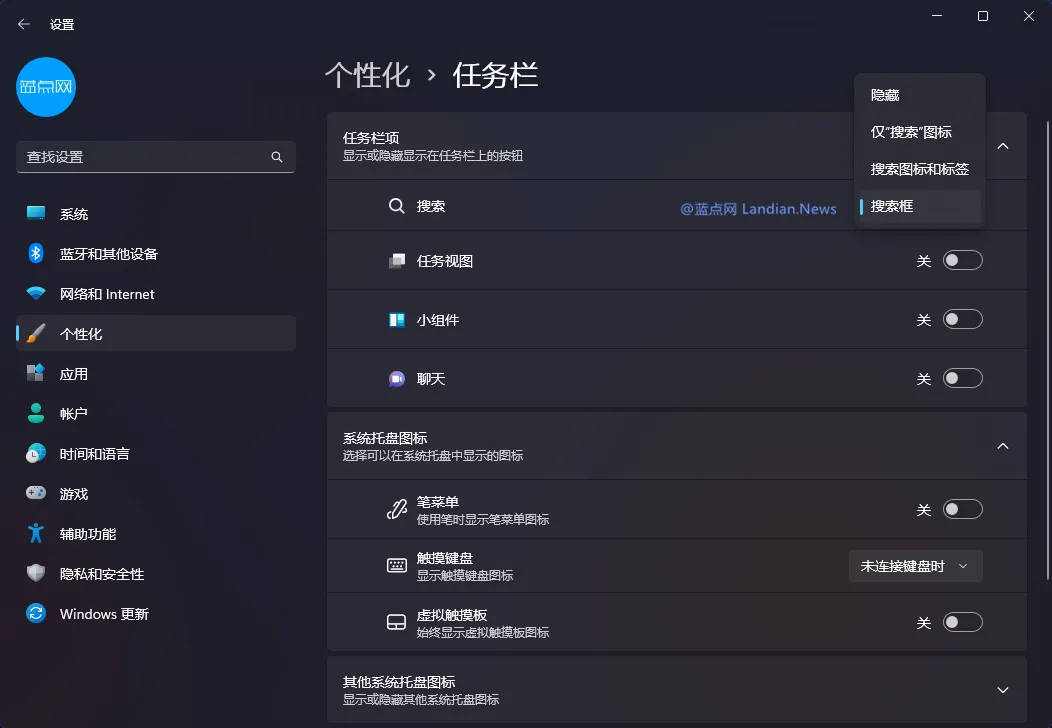Turn on the 虚拟触摸板 toggle
The height and width of the screenshot is (728, 1052).
962,621
